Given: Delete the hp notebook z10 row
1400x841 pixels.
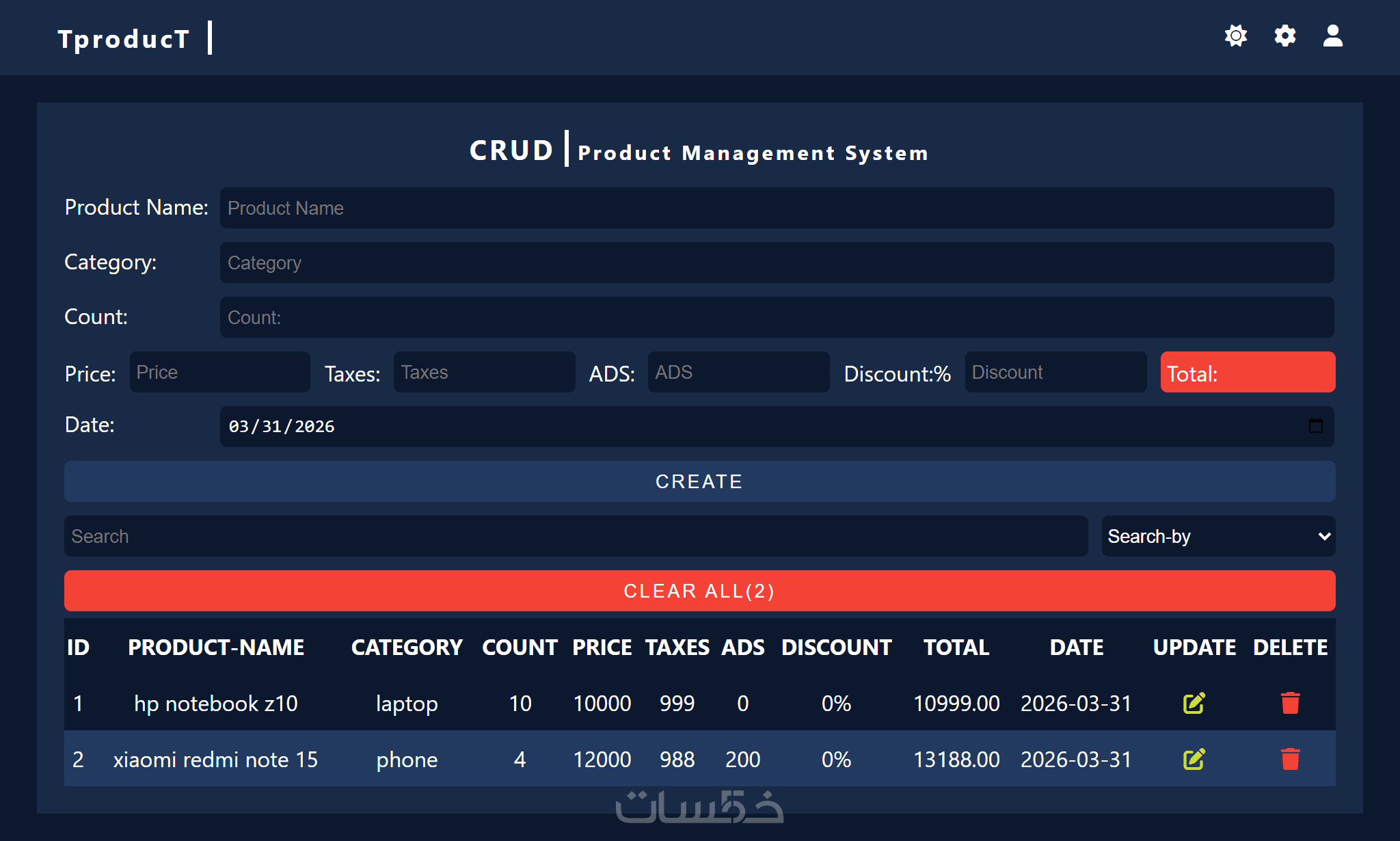Looking at the screenshot, I should click(1290, 703).
